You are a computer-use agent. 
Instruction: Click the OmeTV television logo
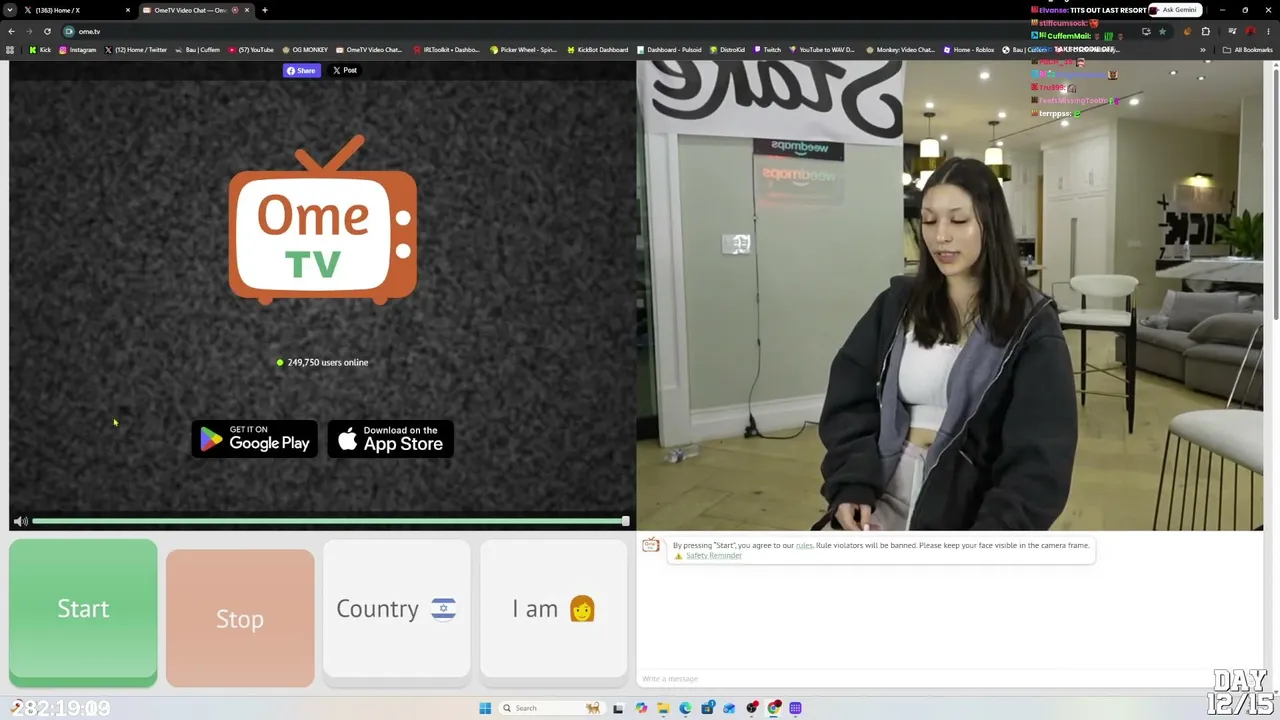click(x=323, y=222)
